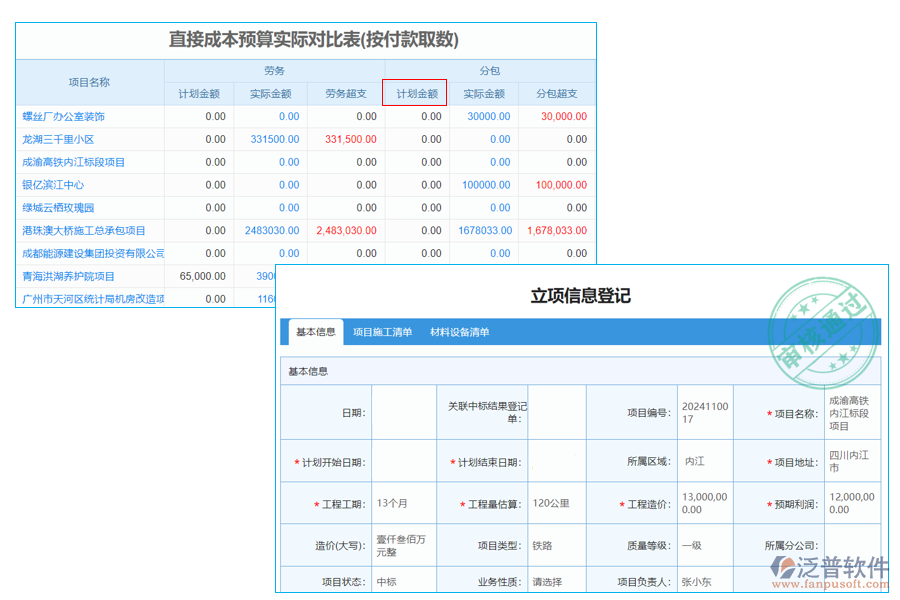Image resolution: width=900 pixels, height=600 pixels.
Task: Click the empty 所属分公司 field
Action: tap(851, 547)
